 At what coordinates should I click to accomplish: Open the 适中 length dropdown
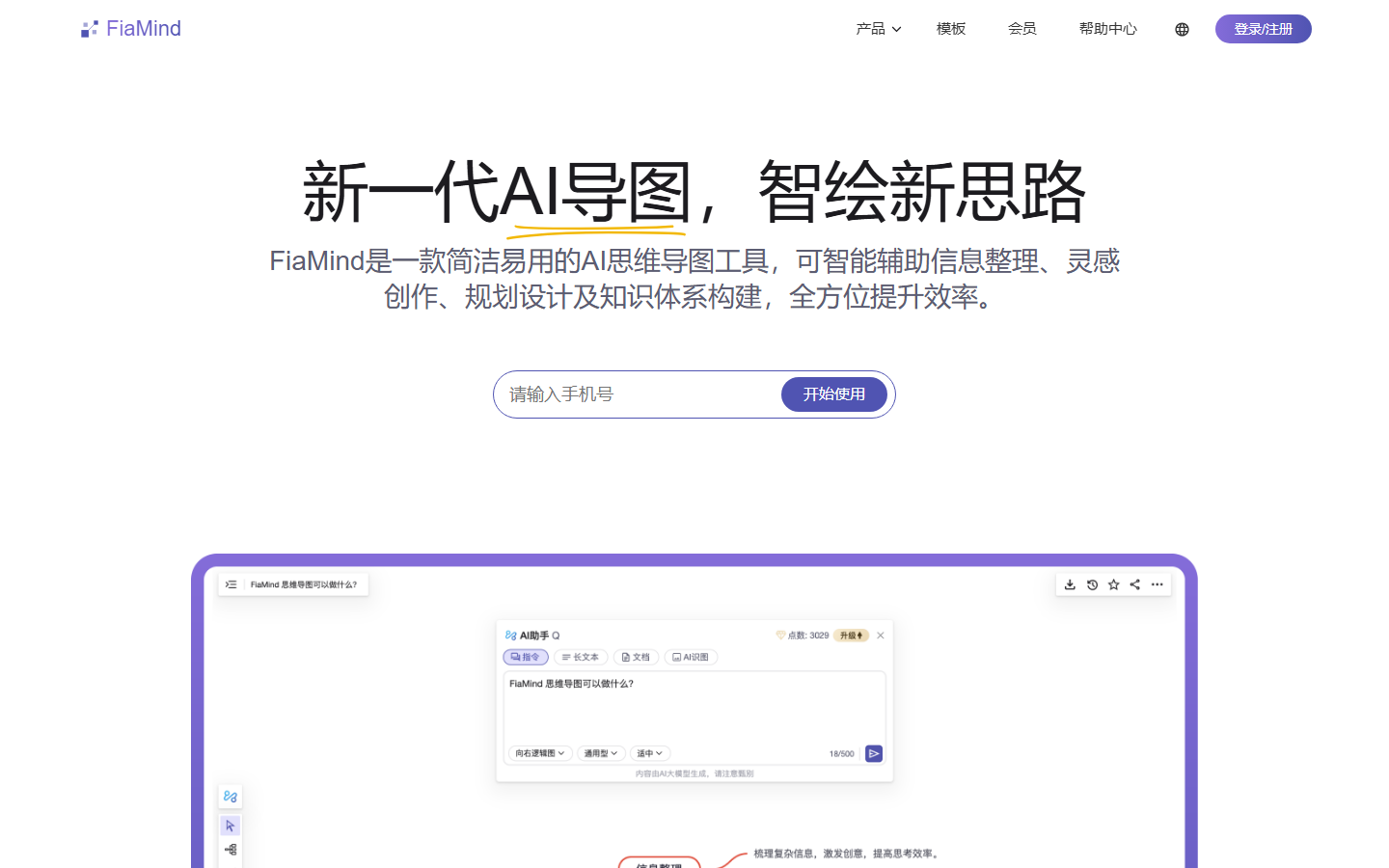650,753
